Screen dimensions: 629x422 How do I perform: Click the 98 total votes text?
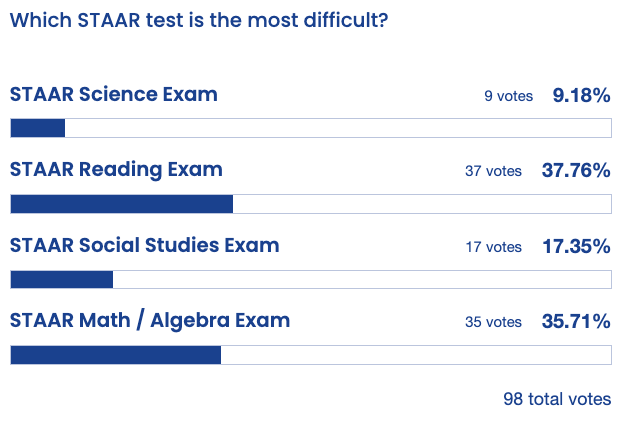[556, 399]
